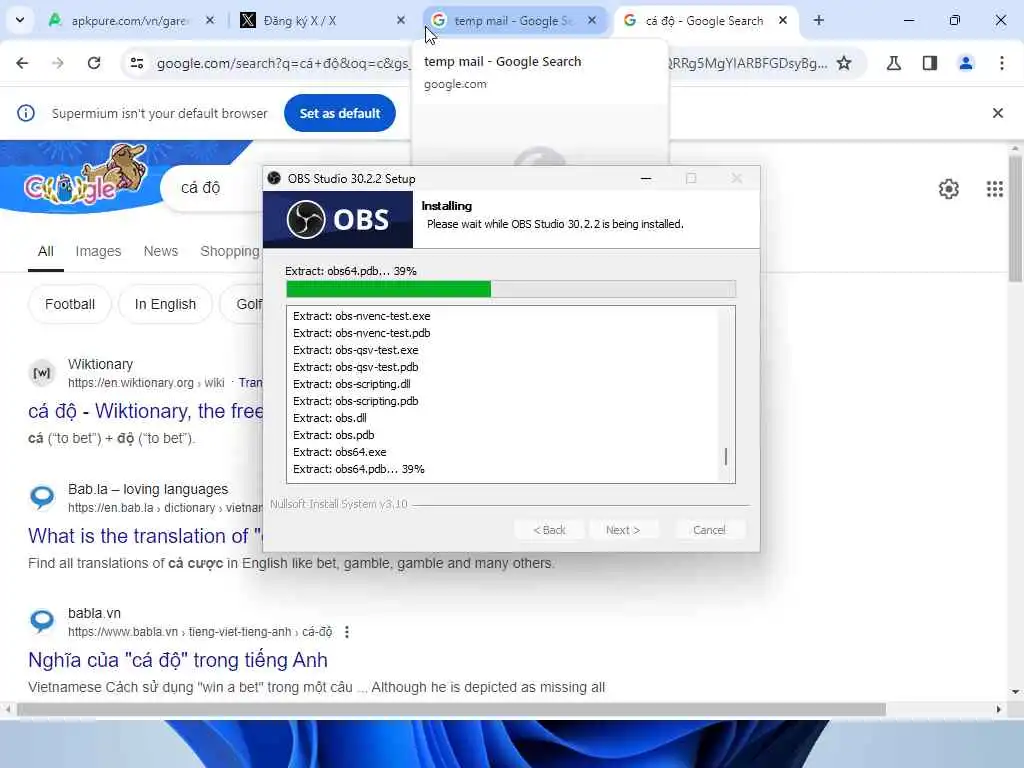Click the OBS install progress bar
Image resolution: width=1024 pixels, height=768 pixels.
[511, 289]
